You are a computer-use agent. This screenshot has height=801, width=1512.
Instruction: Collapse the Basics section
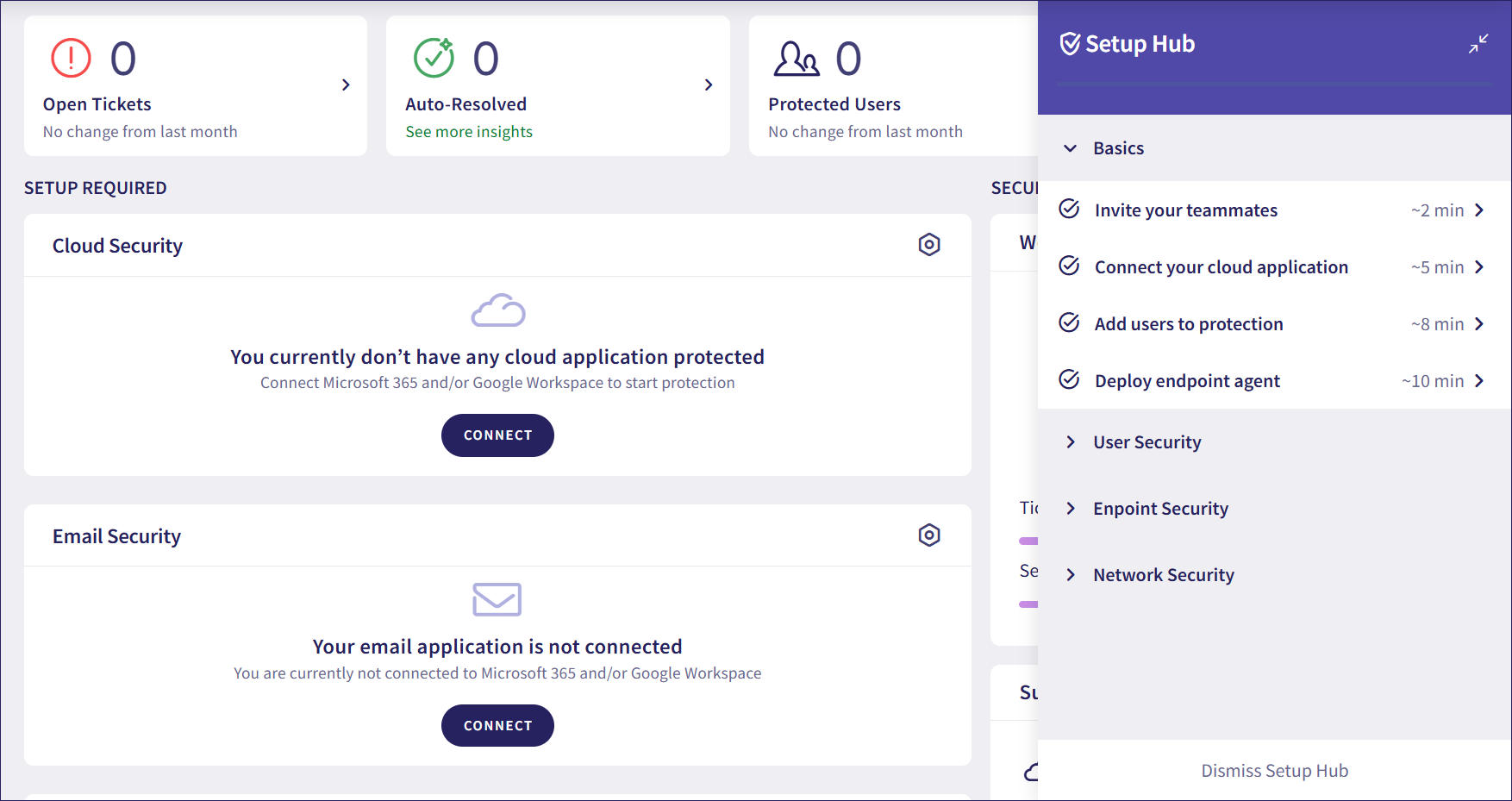tap(1071, 148)
